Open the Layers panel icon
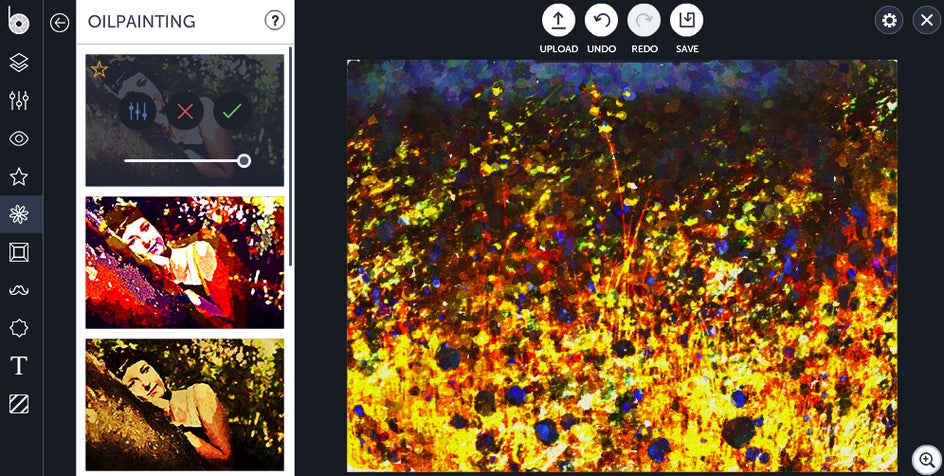 pyautogui.click(x=19, y=63)
